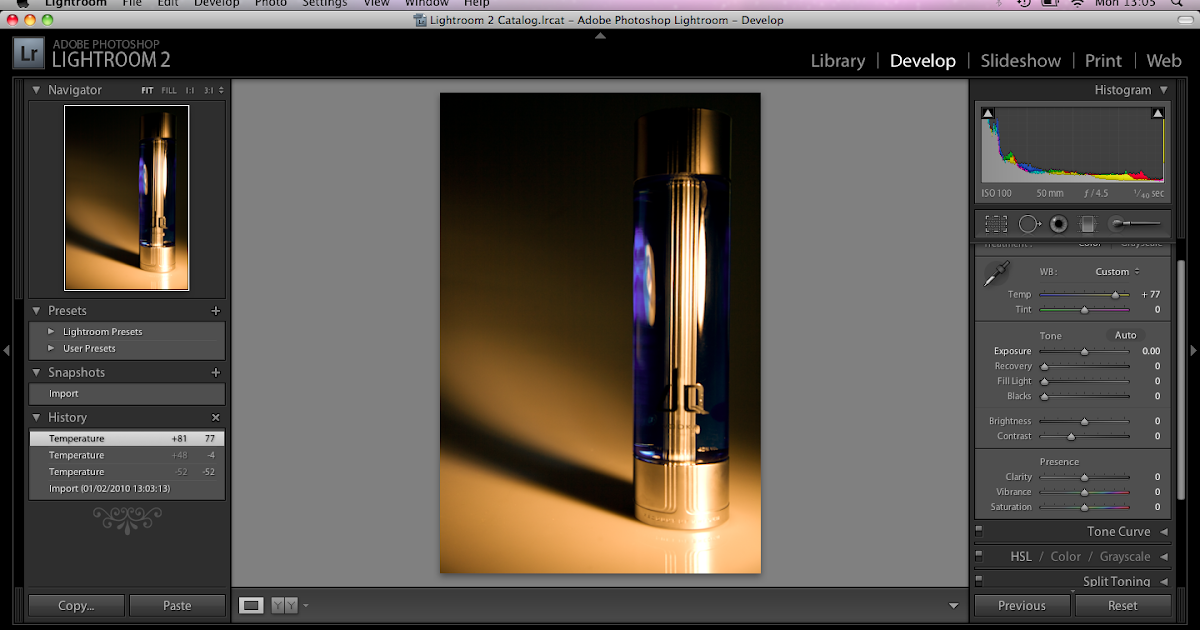Pick the White Balance eyedropper tool
Image resolution: width=1200 pixels, height=630 pixels.
click(x=996, y=273)
